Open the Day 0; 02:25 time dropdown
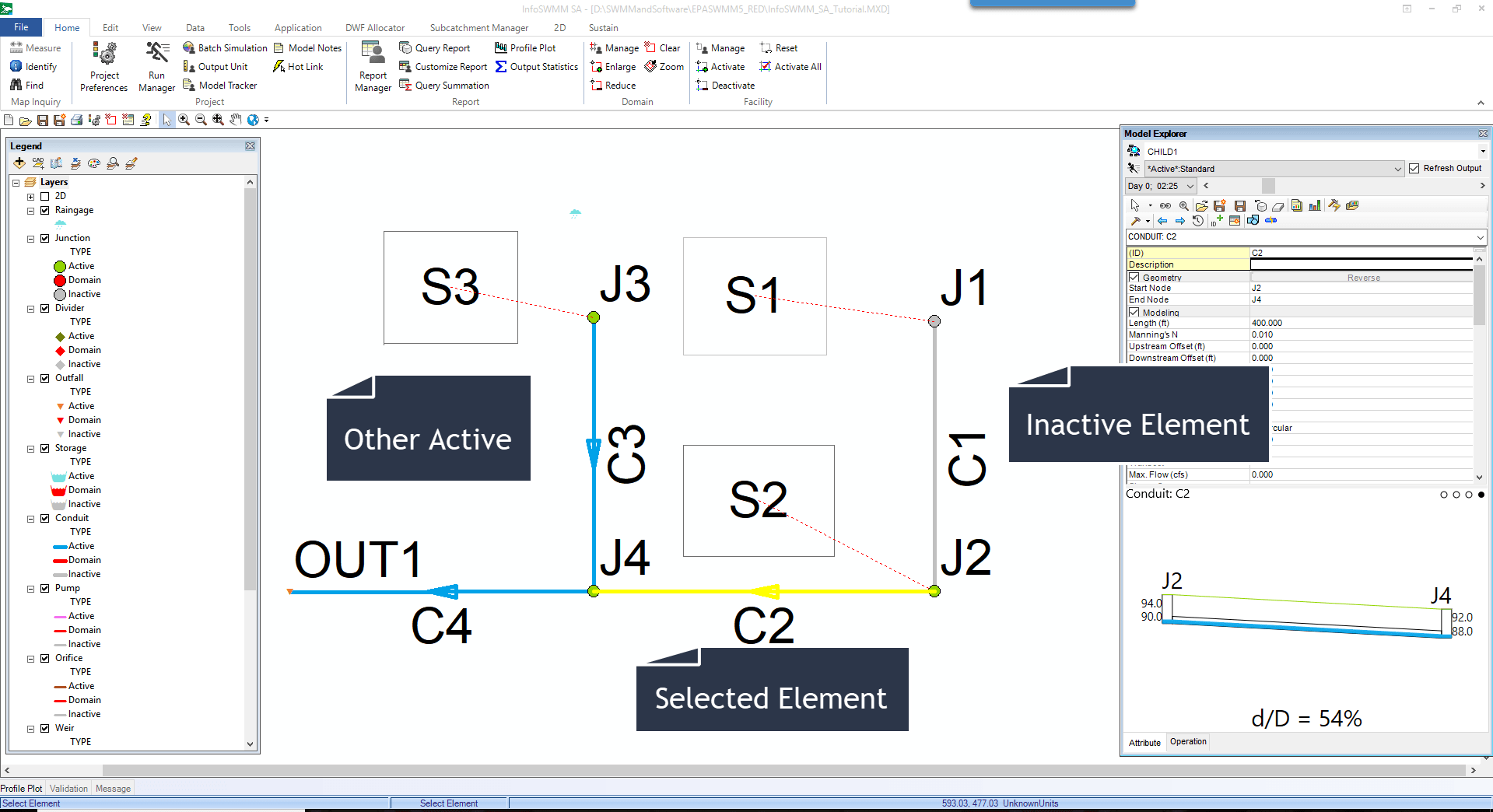Screen dimensions: 1493x812 pyautogui.click(x=1190, y=186)
